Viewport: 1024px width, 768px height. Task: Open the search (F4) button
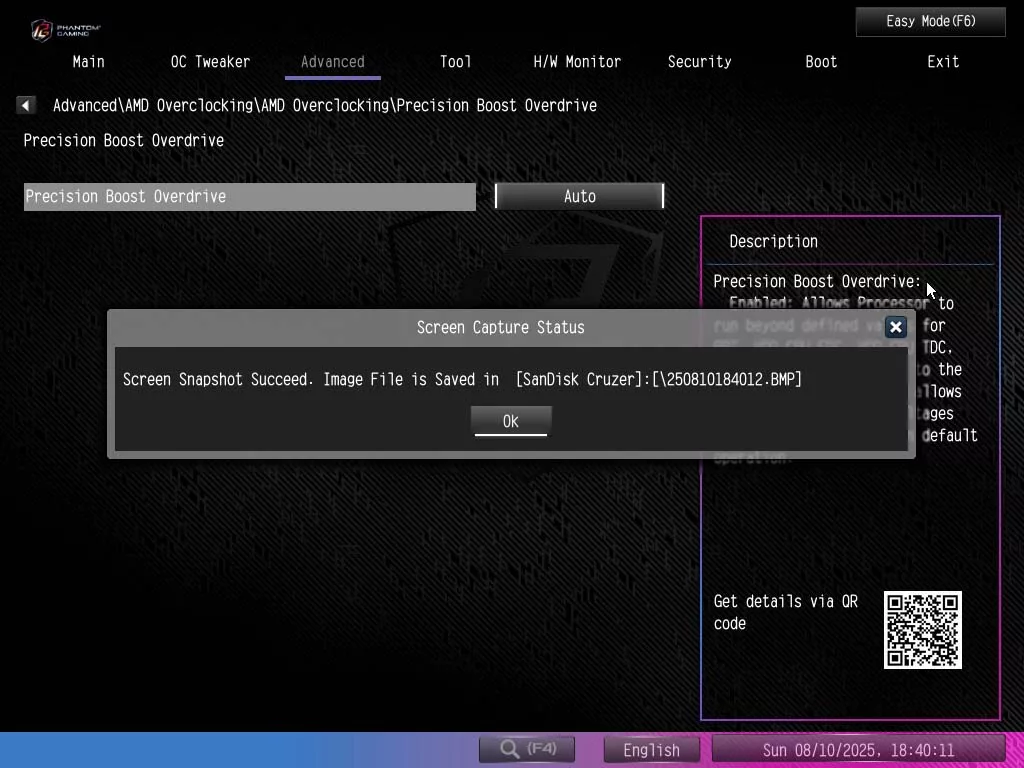(527, 749)
